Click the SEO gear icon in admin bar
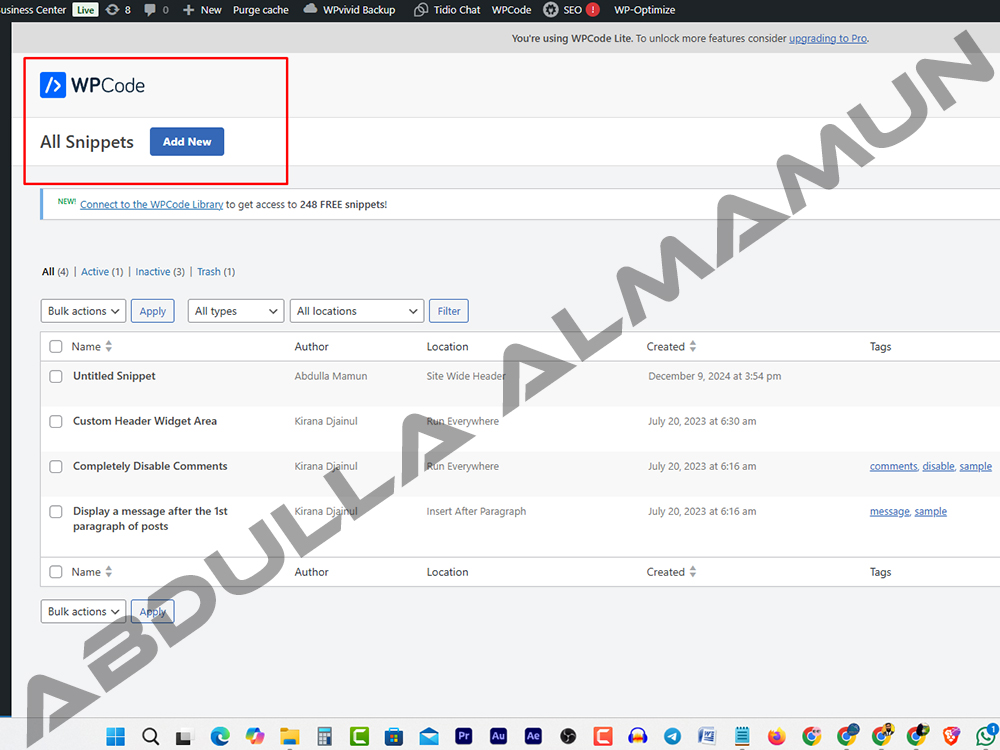This screenshot has height=750, width=1000. pos(551,10)
